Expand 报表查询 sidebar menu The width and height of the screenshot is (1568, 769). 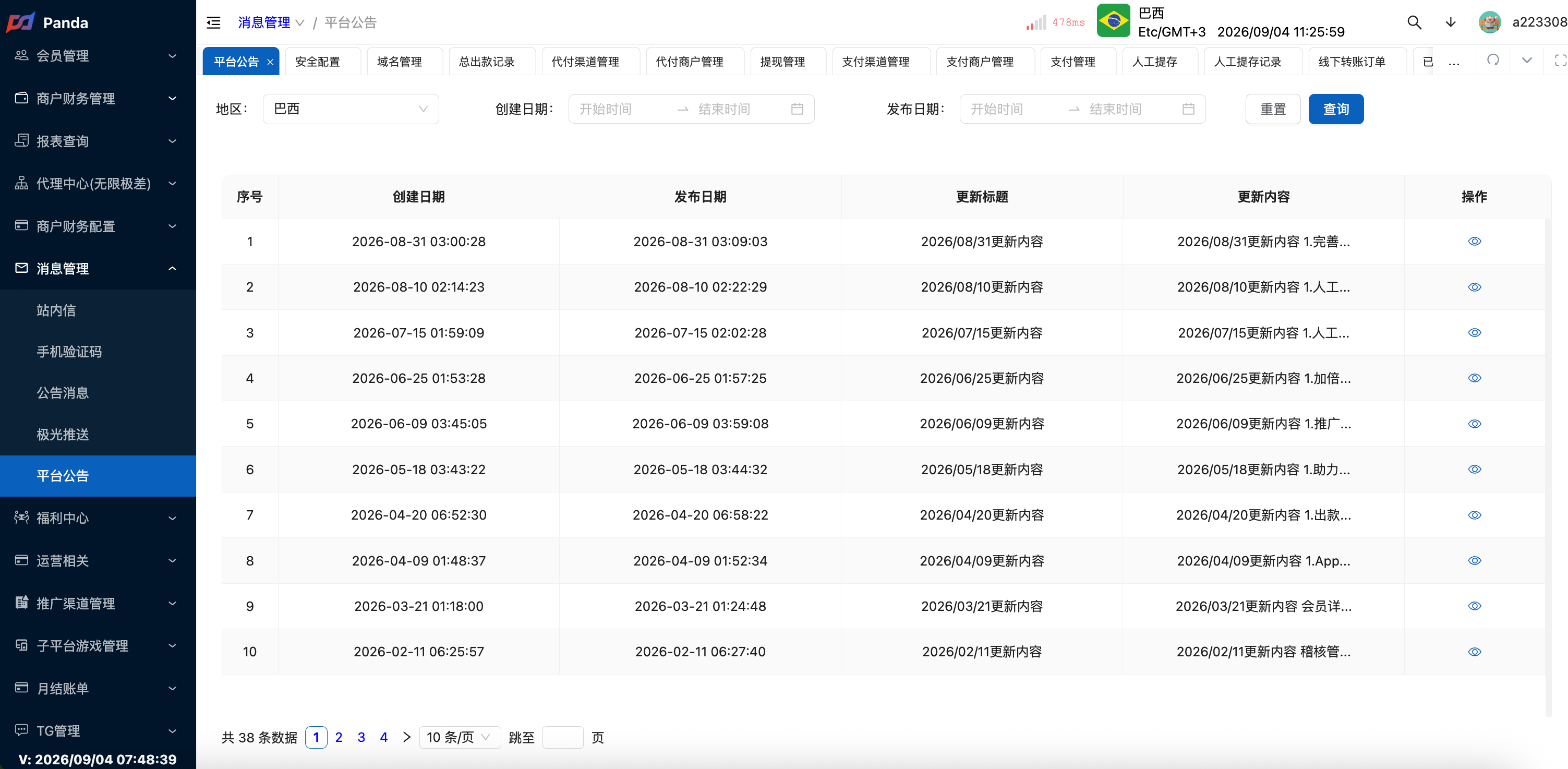(x=98, y=141)
